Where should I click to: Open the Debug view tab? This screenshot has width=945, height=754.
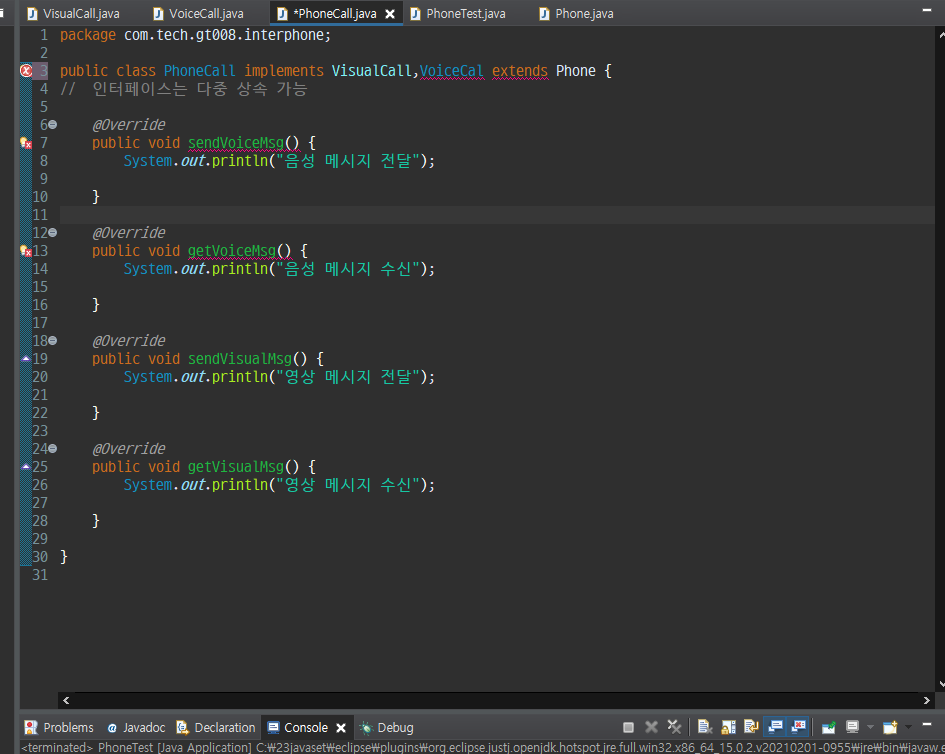coord(387,727)
